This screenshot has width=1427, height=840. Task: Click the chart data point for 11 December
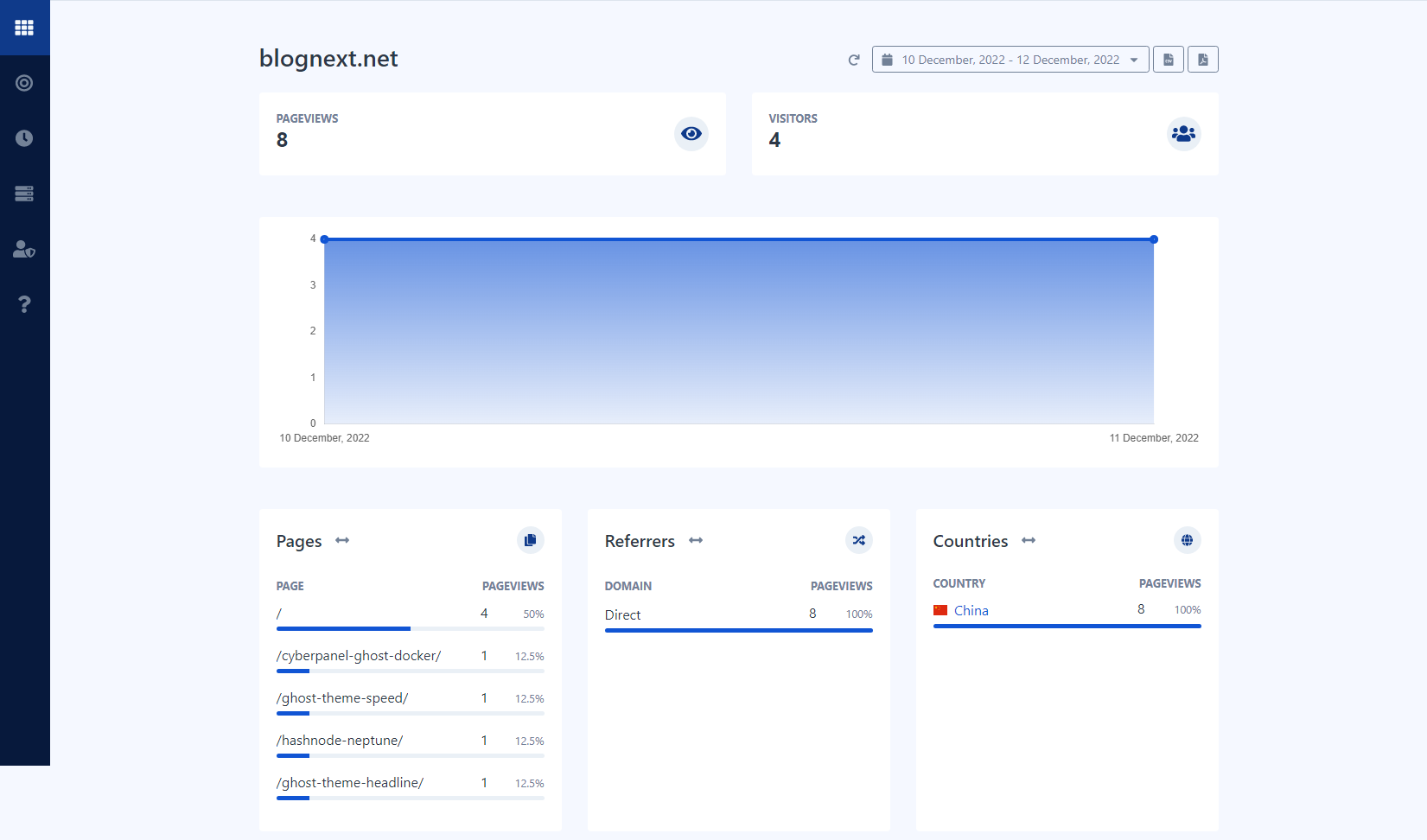pyautogui.click(x=1154, y=239)
